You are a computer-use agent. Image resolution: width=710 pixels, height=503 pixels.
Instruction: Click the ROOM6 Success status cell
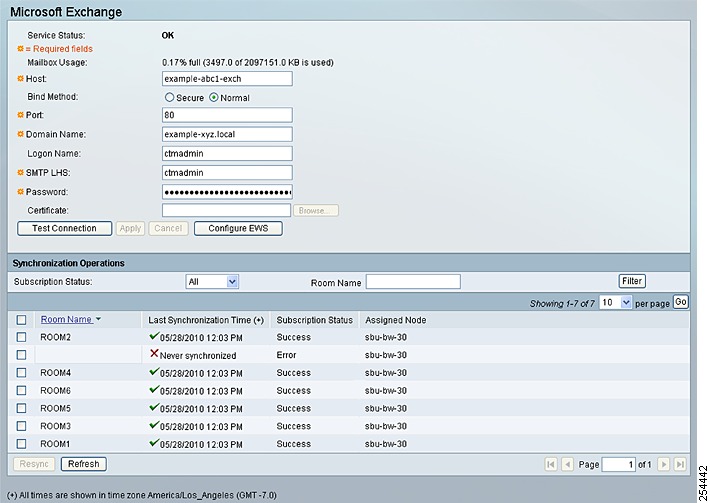coord(293,391)
